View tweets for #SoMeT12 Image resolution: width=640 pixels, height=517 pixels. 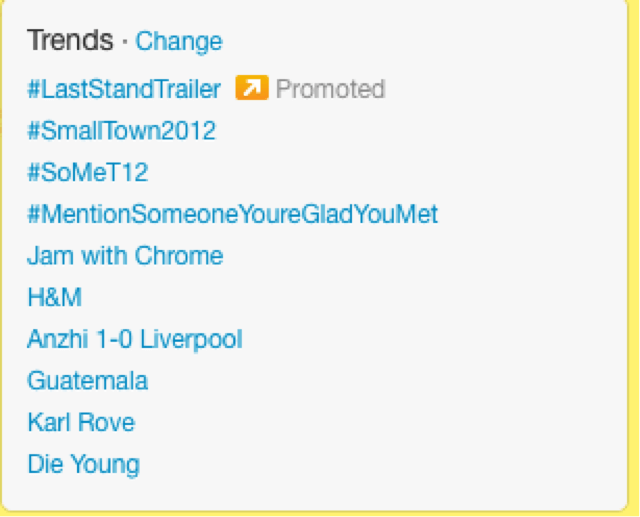88,172
